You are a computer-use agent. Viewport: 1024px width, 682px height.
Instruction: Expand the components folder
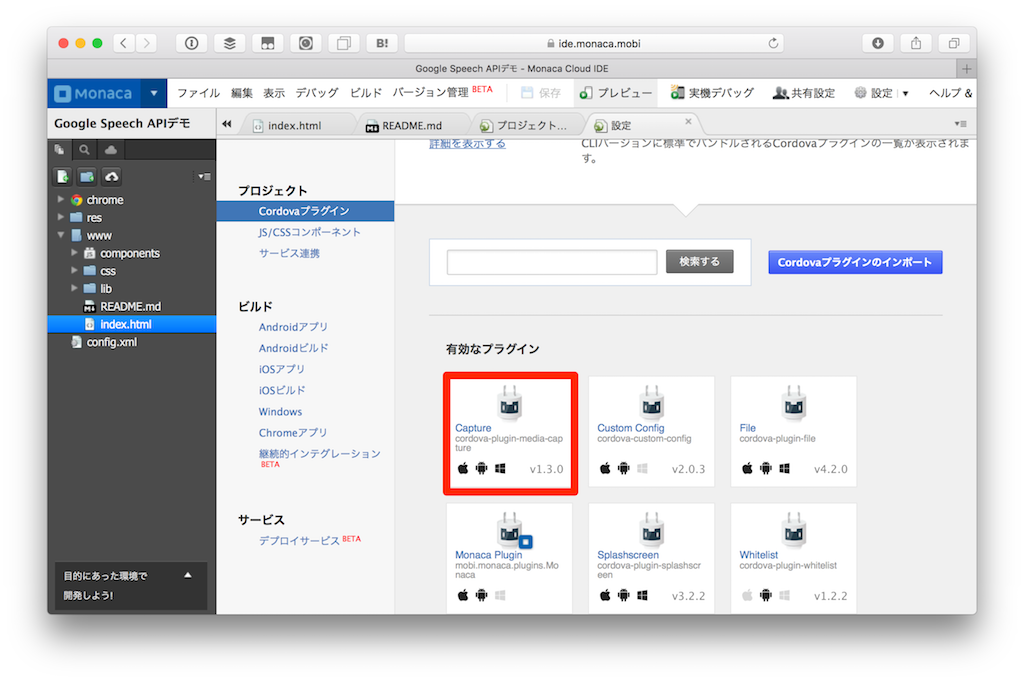coord(74,253)
